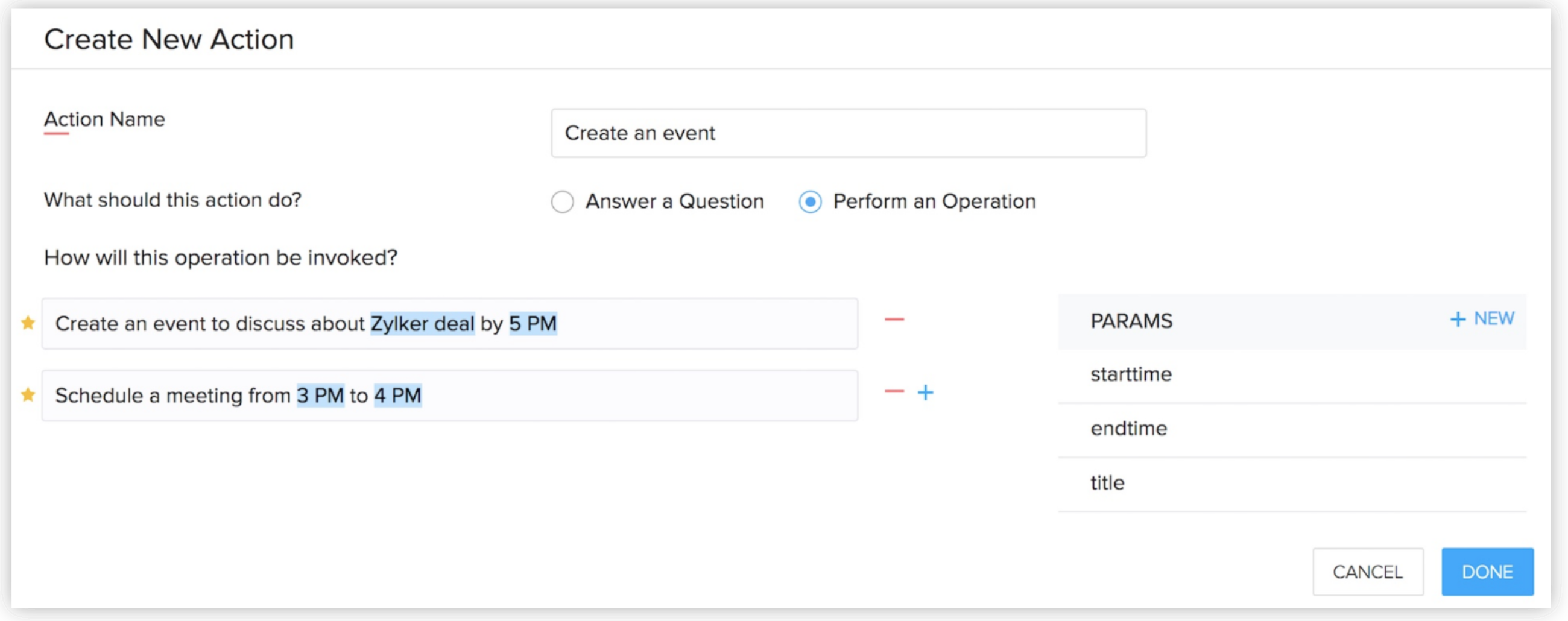Select the starttime param
The height and width of the screenshot is (621, 1568).
1131,374
